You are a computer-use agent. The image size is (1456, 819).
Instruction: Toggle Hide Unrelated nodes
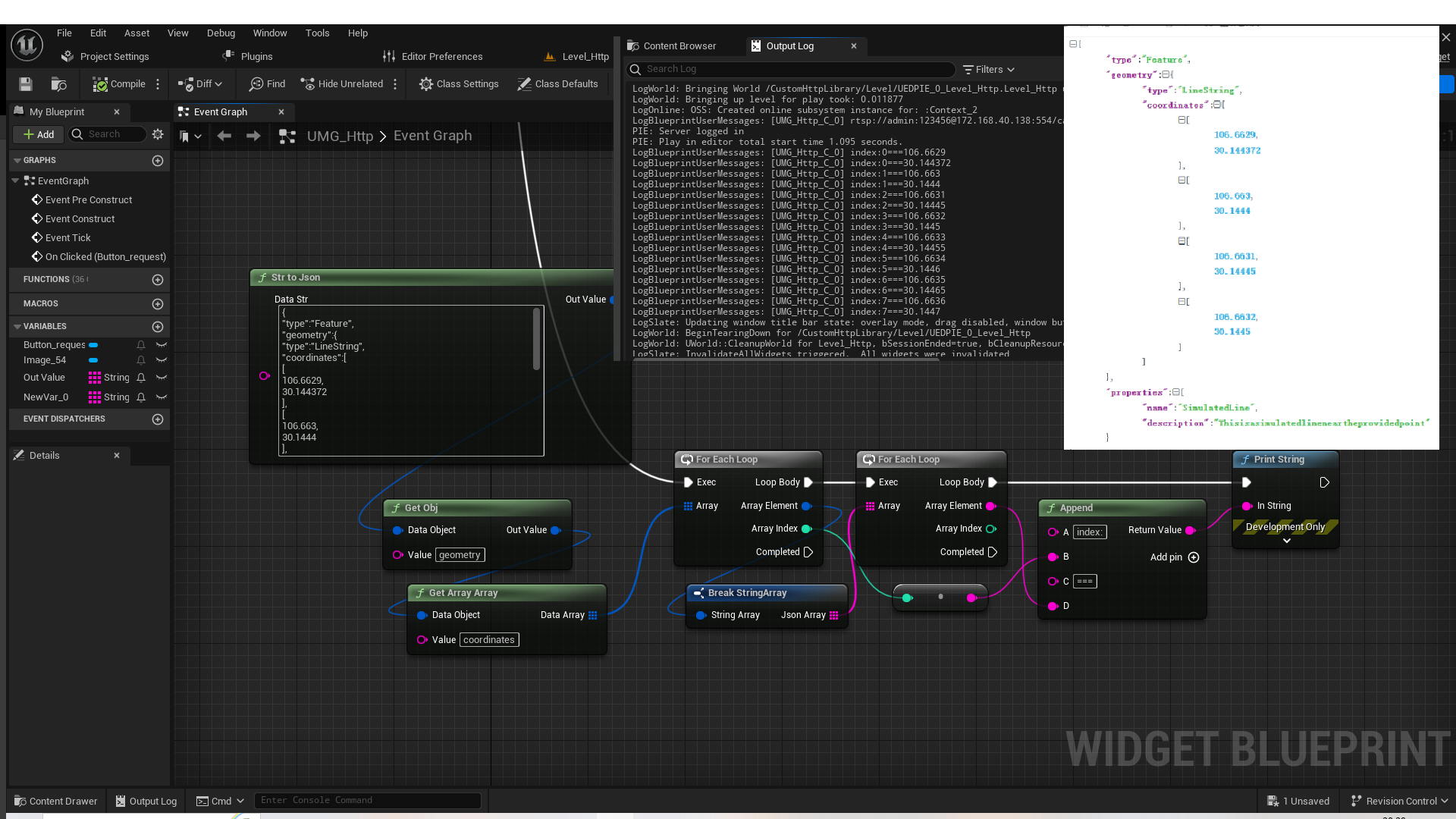(x=342, y=84)
